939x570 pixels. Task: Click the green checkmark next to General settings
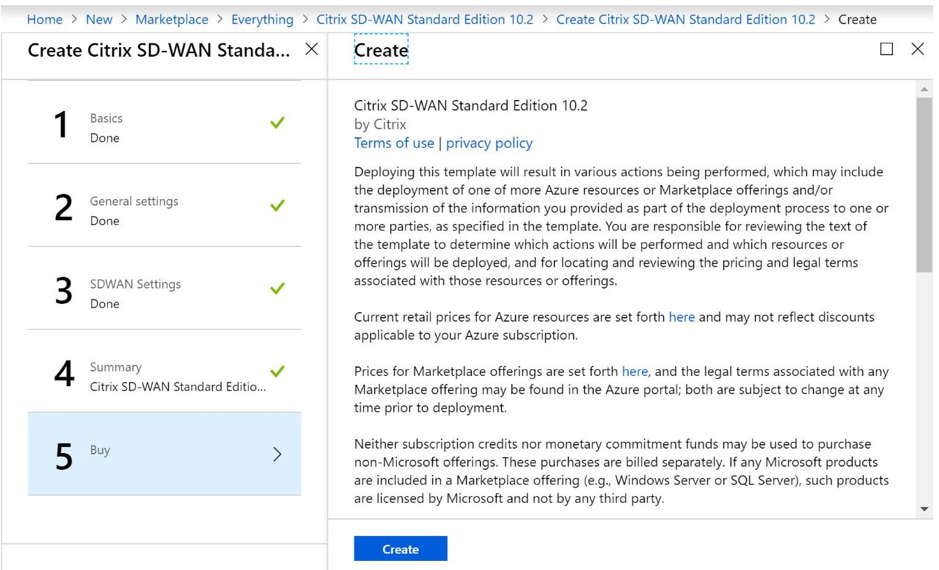(277, 205)
